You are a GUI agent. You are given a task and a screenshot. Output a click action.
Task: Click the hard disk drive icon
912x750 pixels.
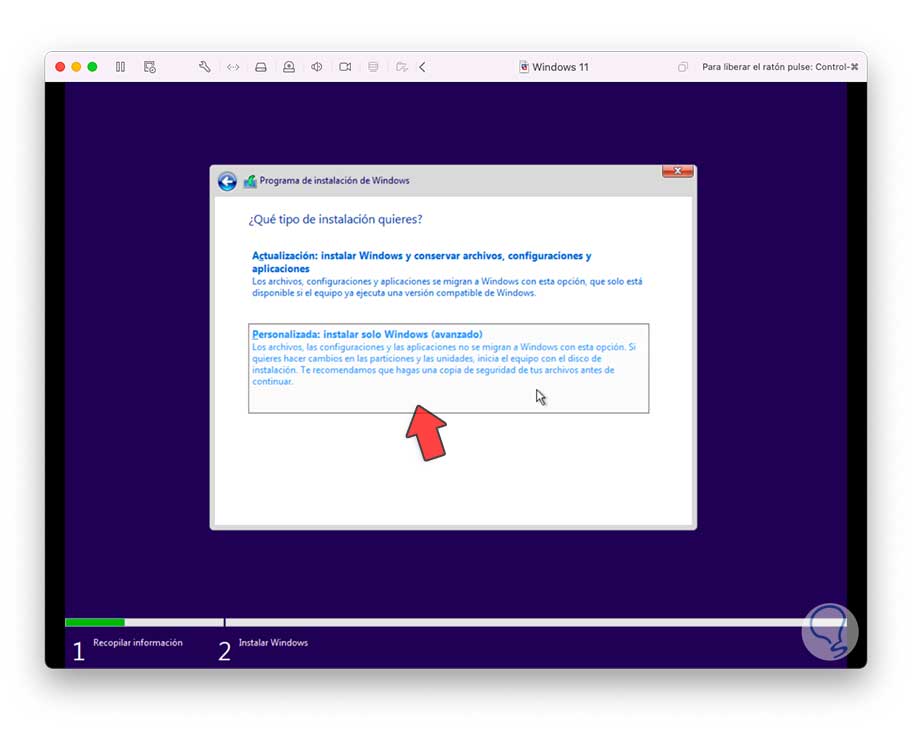tap(261, 67)
